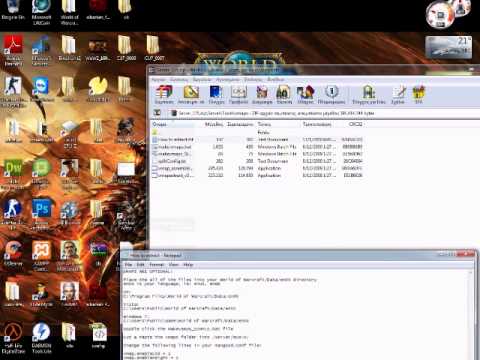480x360 pixels.
Task: Click the Add button in WinRAR toolbar
Action: pyautogui.click(x=164, y=95)
